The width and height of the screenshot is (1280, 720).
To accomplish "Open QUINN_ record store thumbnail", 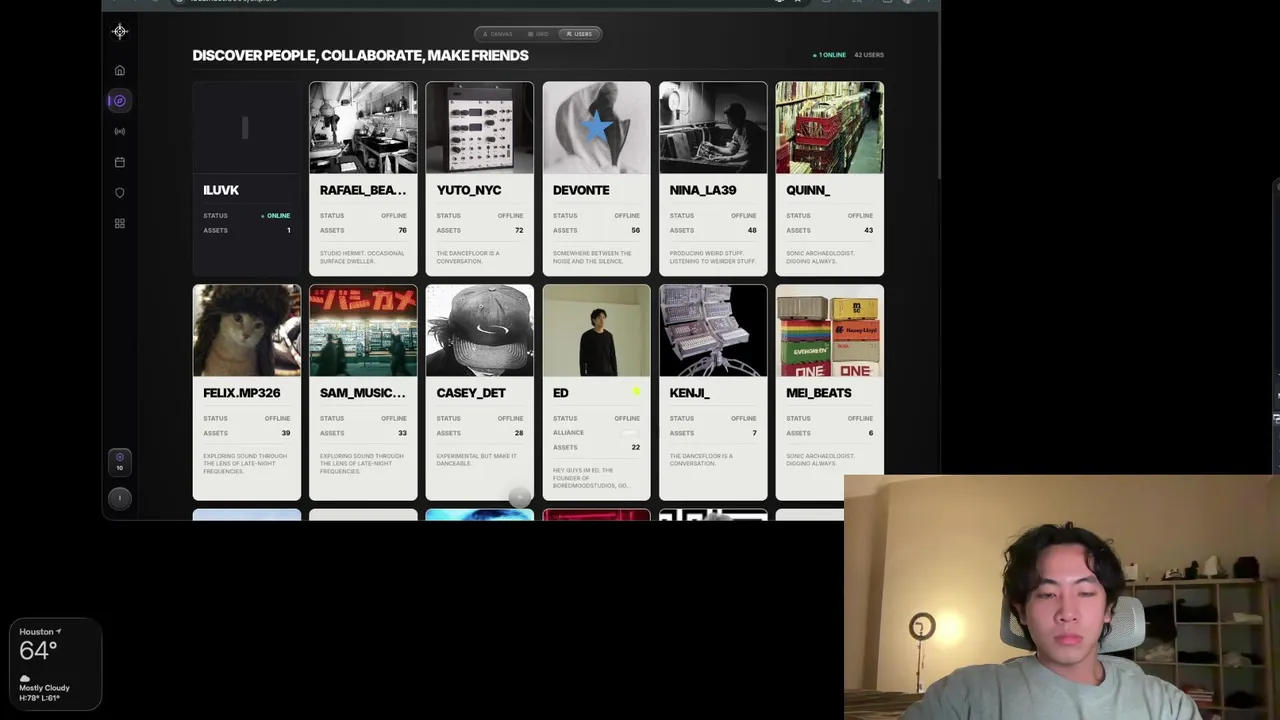I will pos(829,127).
